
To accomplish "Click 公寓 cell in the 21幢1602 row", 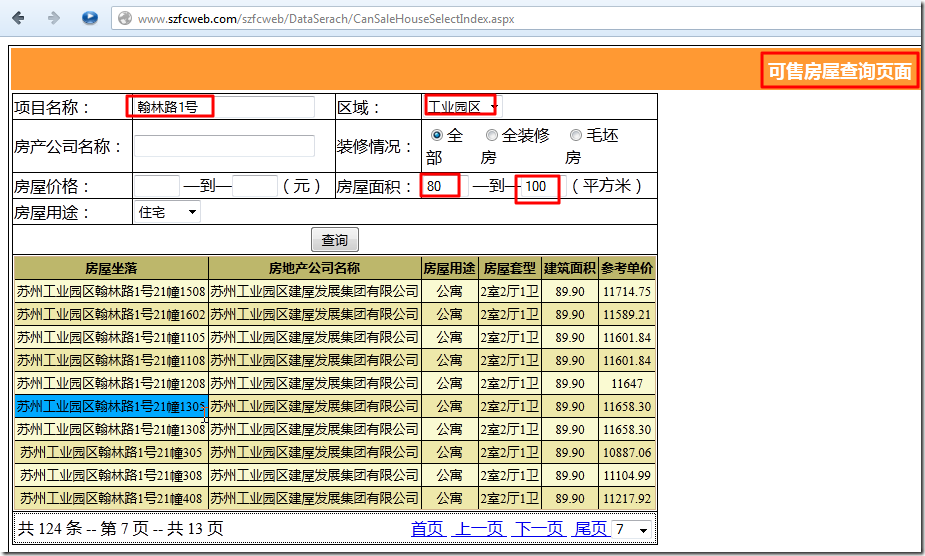I will [x=450, y=315].
